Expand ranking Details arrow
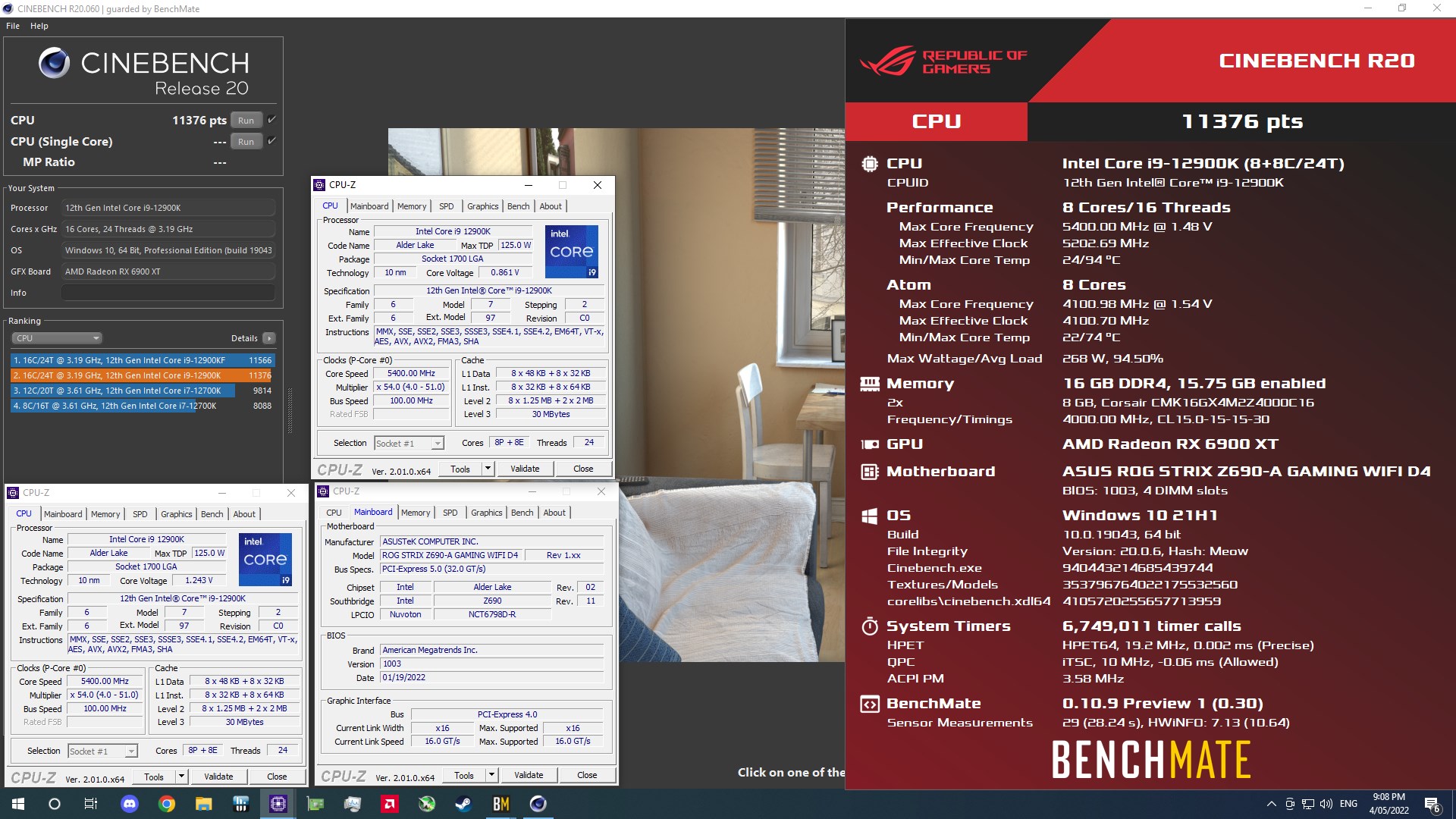This screenshot has width=1456, height=819. coord(269,338)
